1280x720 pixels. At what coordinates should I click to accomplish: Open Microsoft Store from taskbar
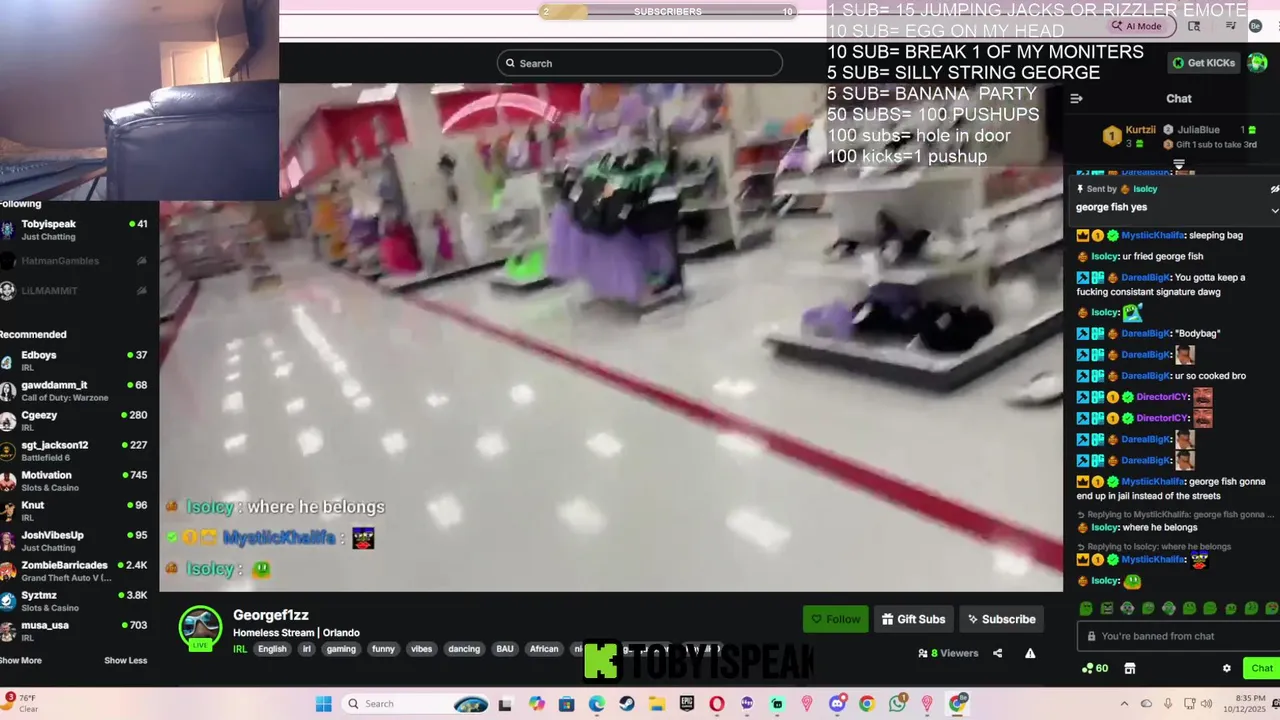(x=567, y=704)
